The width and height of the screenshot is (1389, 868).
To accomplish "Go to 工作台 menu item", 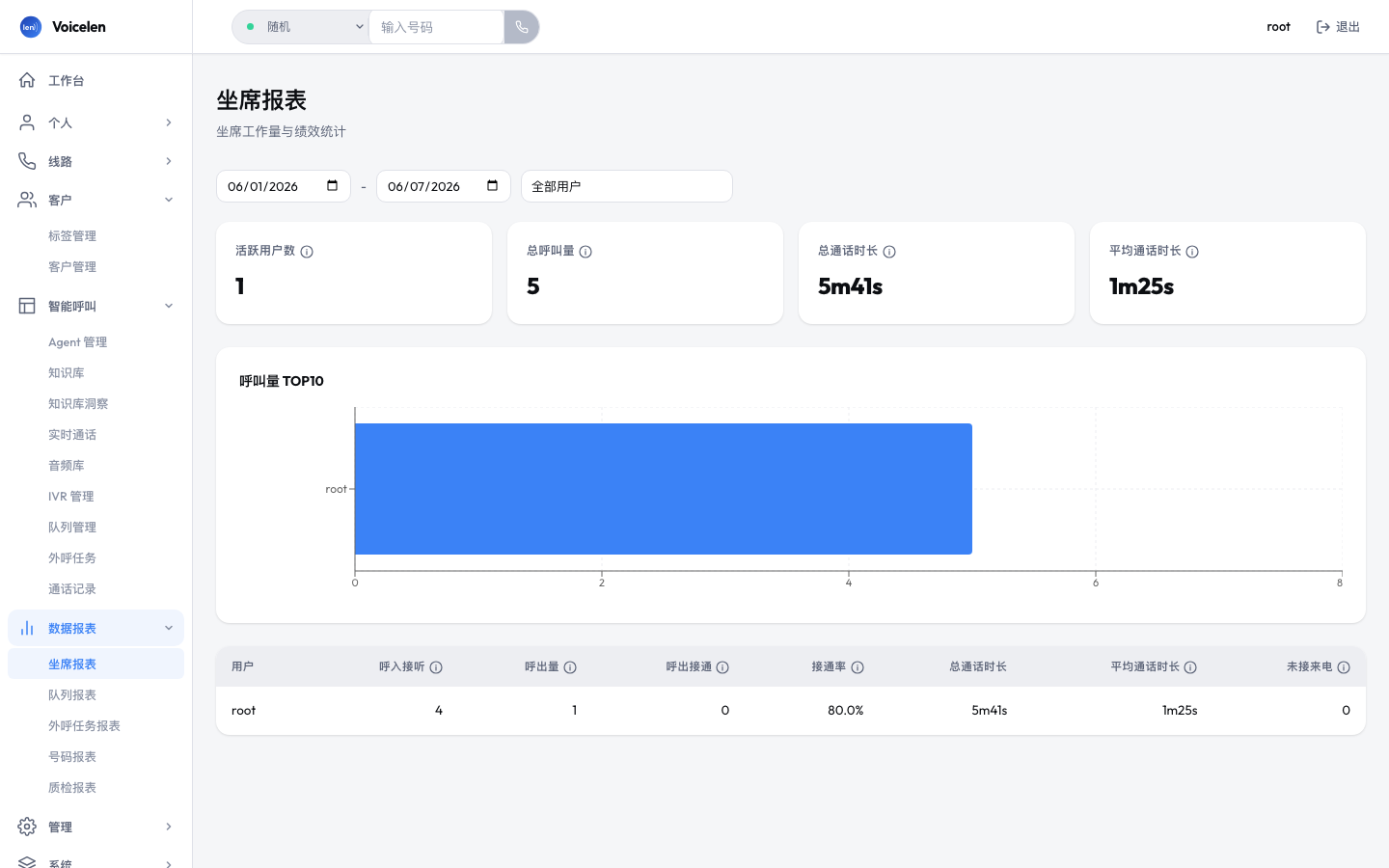I will [95, 80].
